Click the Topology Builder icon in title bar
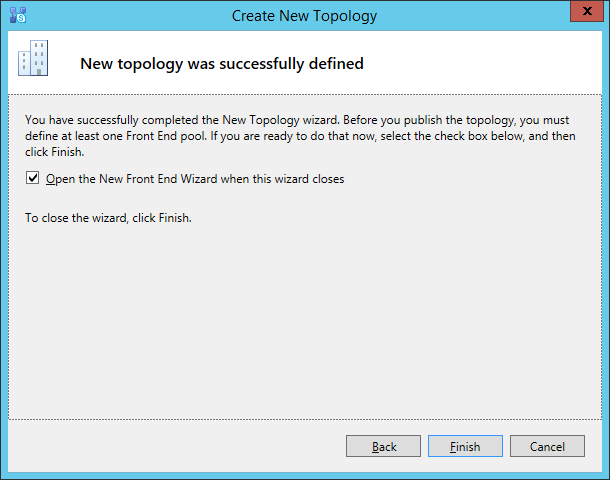The image size is (610, 480). [18, 15]
